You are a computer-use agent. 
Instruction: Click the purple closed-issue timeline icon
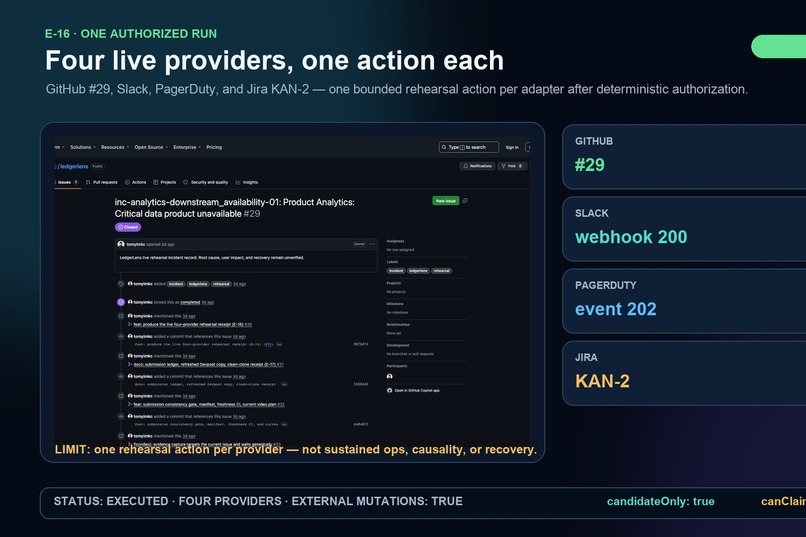pos(121,302)
